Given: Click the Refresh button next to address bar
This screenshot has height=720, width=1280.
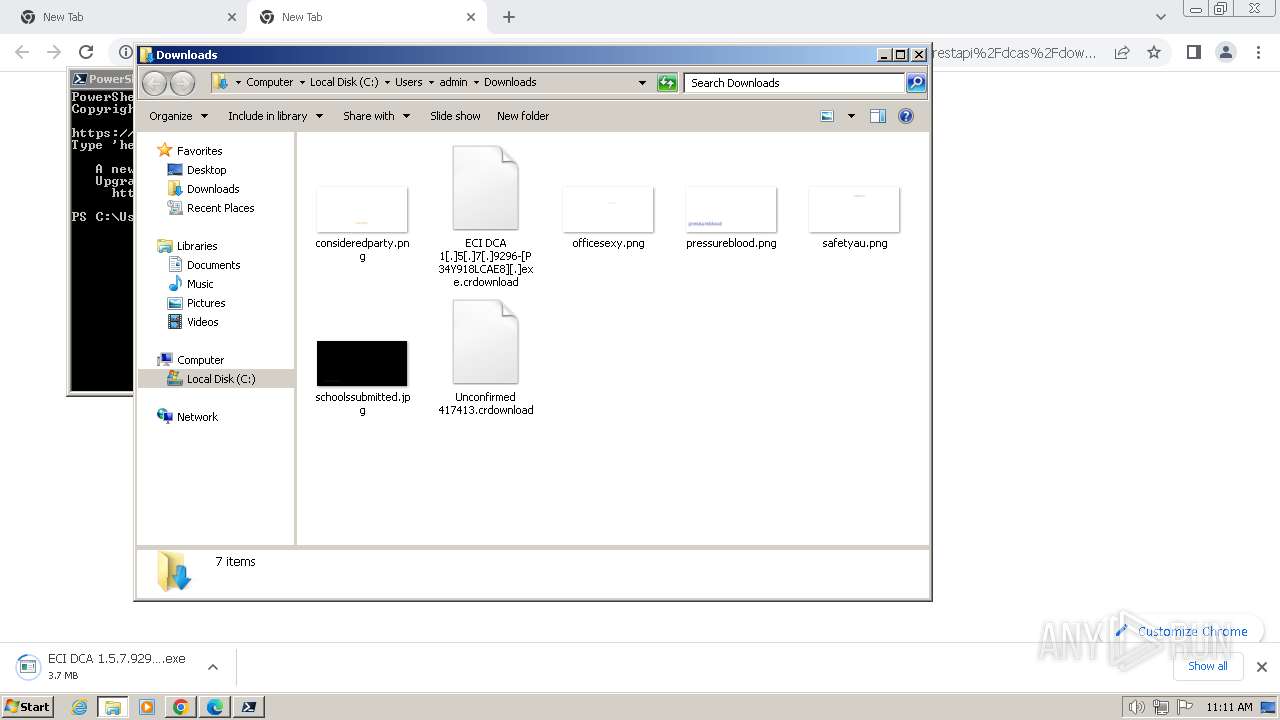Looking at the screenshot, I should (667, 83).
